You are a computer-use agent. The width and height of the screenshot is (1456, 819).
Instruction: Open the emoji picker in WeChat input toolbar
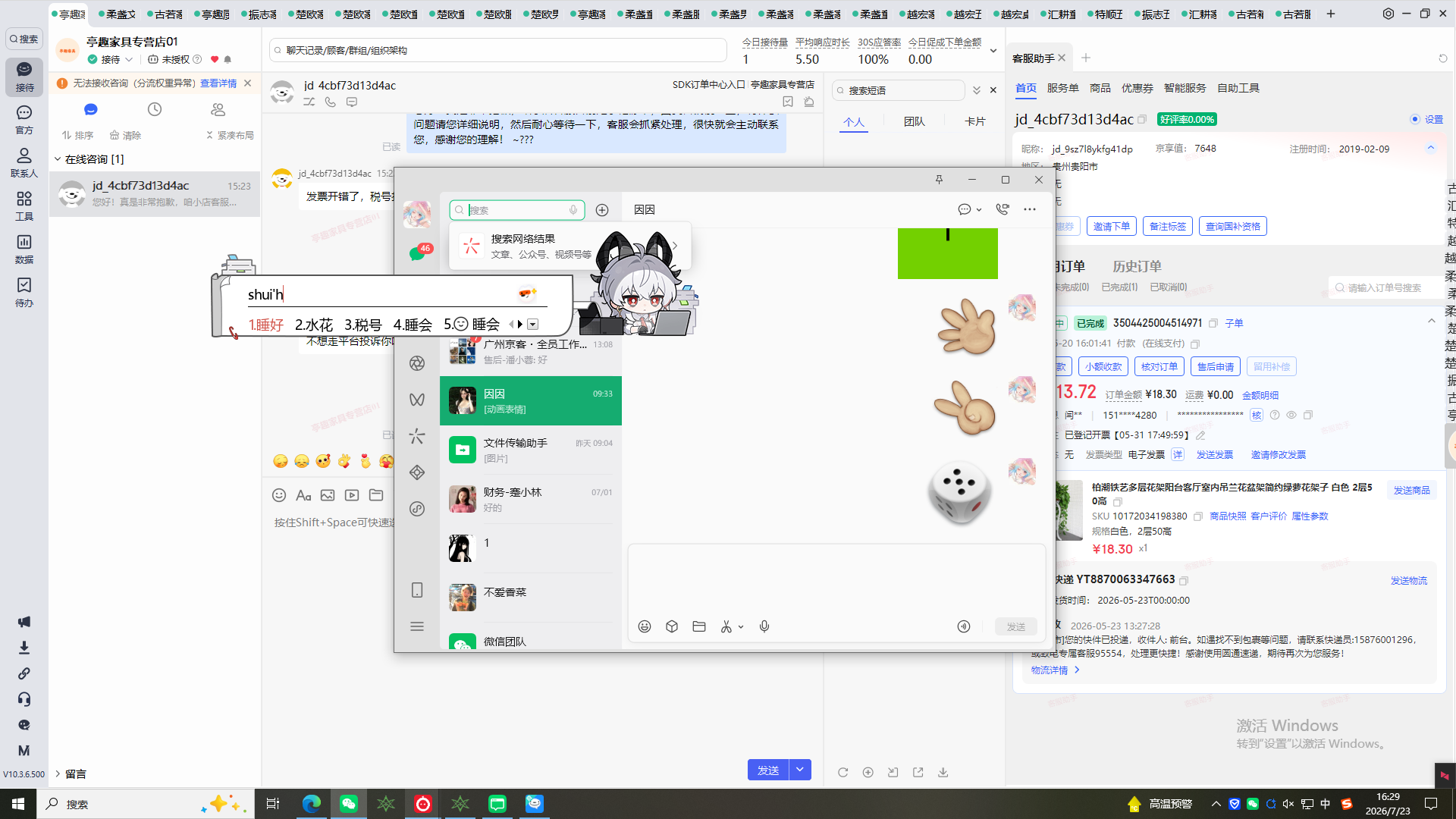pyautogui.click(x=645, y=626)
